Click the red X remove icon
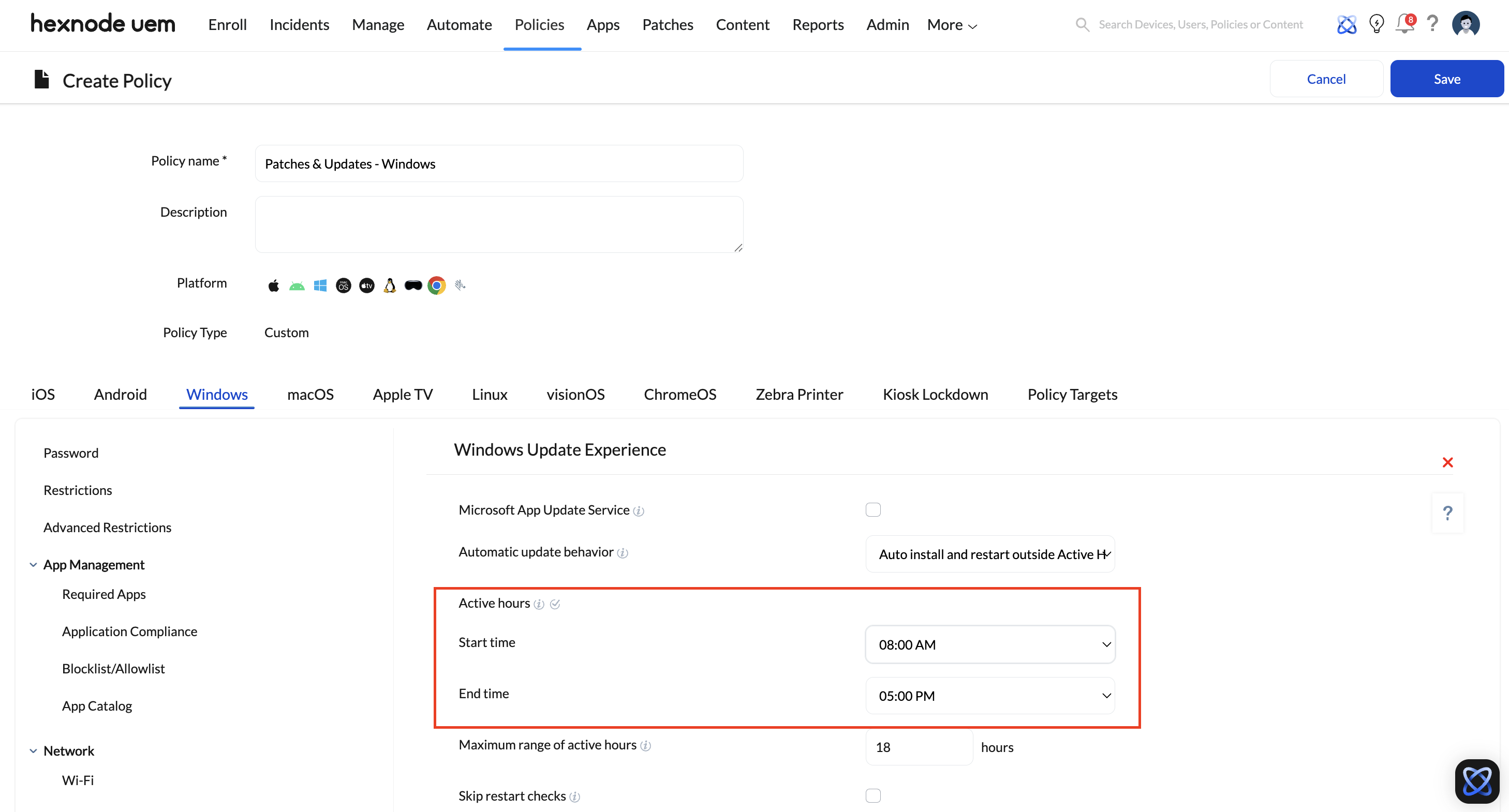Image resolution: width=1509 pixels, height=812 pixels. point(1447,462)
